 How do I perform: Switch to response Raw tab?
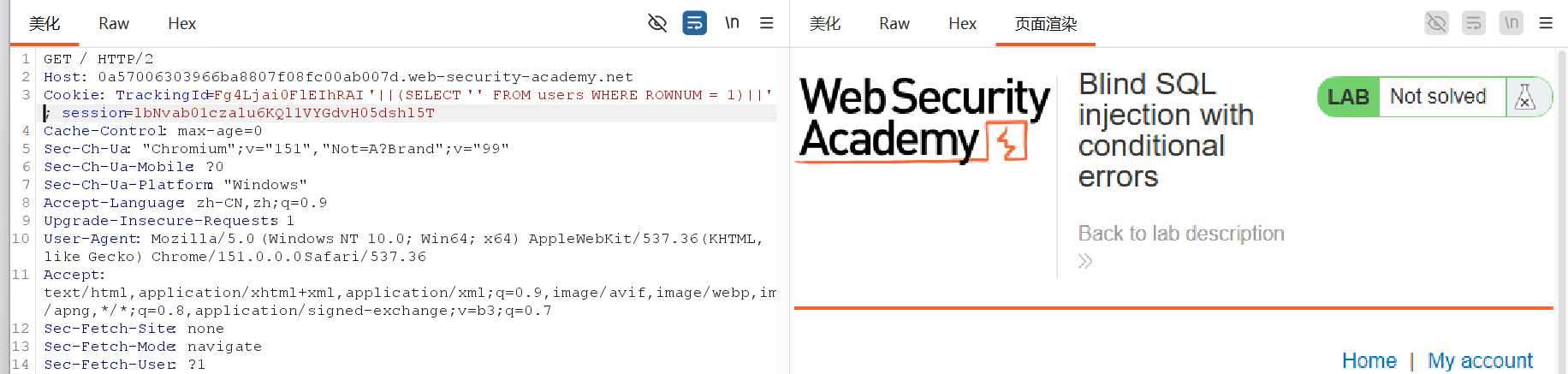894,23
